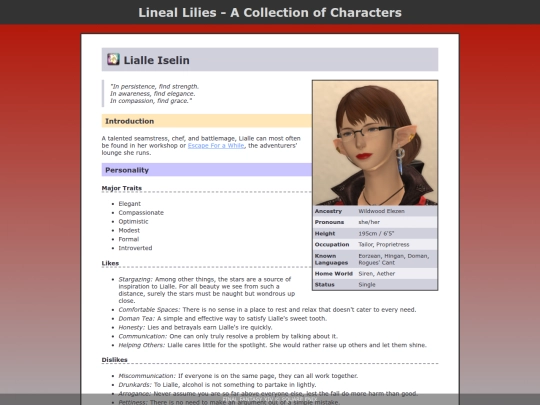Click the 'In persistence, find strength' quote line
The width and height of the screenshot is (540, 405).
coord(154,86)
